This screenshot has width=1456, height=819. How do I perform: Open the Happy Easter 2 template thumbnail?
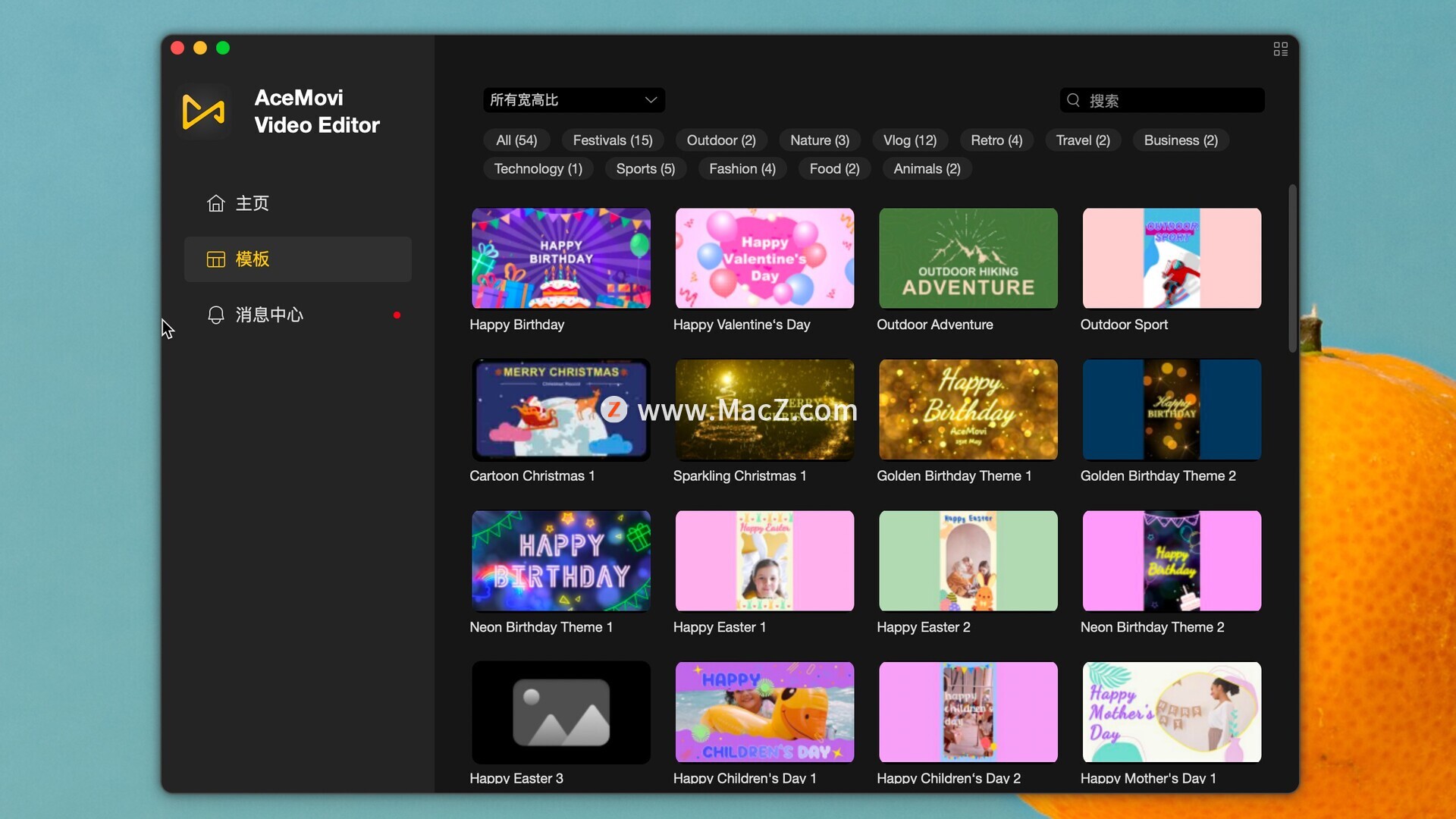[968, 561]
